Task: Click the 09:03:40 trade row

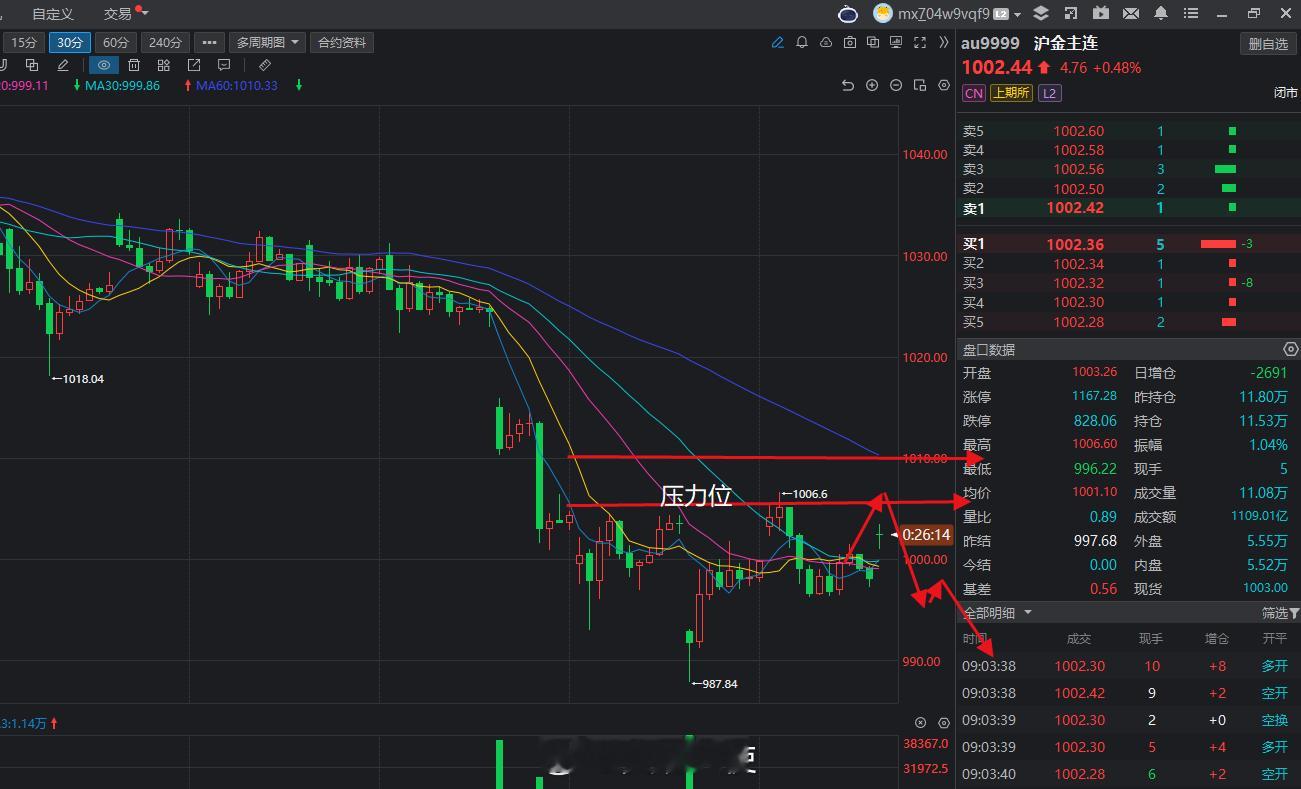Action: (x=1128, y=774)
